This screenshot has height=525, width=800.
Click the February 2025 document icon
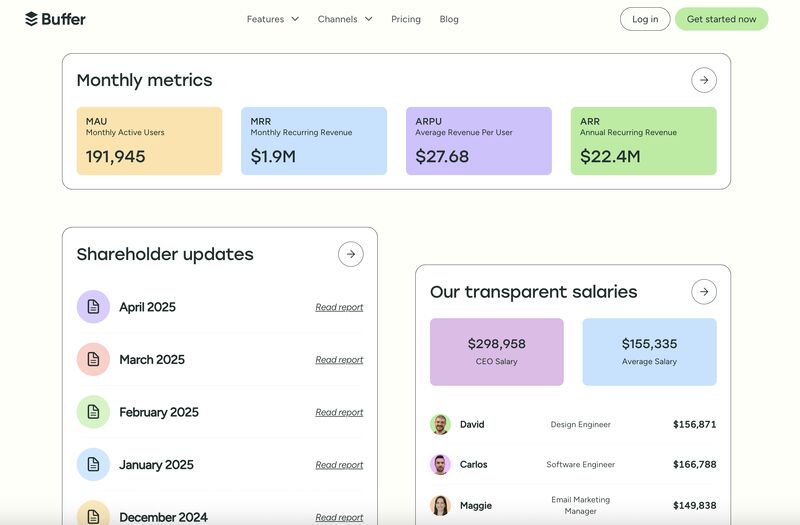[93, 412]
